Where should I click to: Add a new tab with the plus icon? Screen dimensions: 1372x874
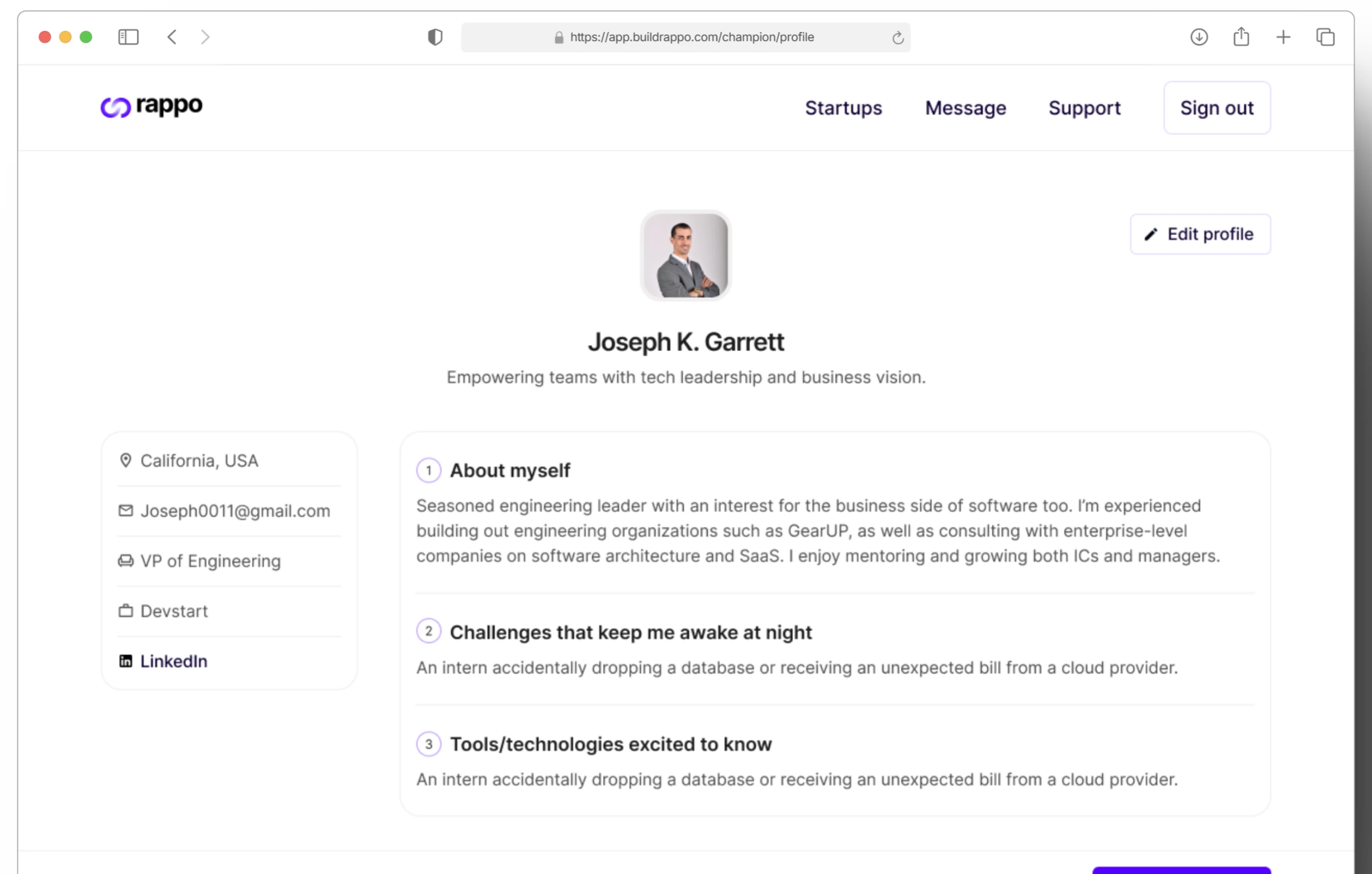point(1283,37)
